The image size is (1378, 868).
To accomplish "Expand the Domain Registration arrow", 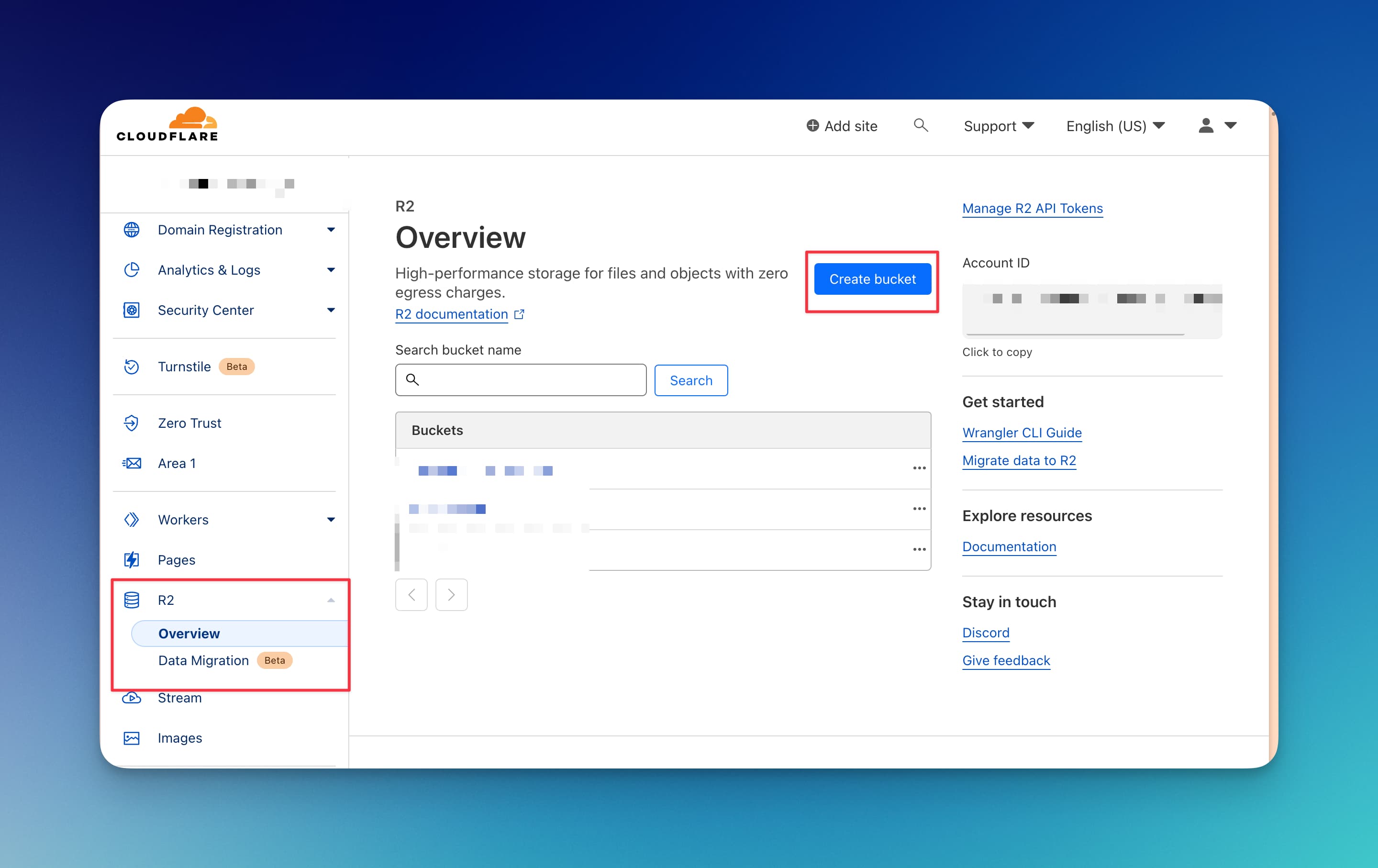I will (331, 230).
